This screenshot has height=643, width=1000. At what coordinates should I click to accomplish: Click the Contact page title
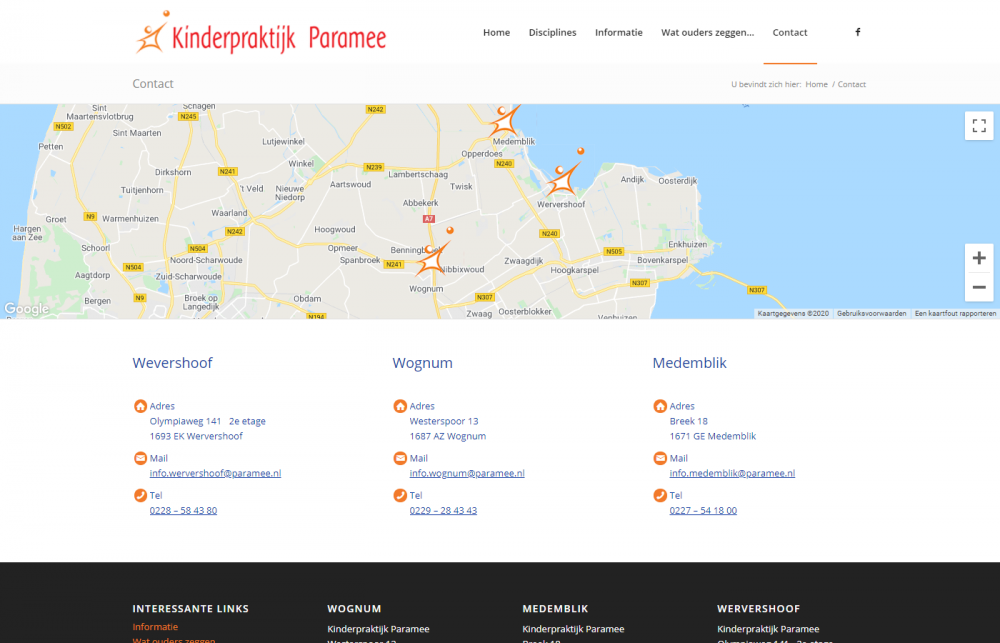(153, 84)
